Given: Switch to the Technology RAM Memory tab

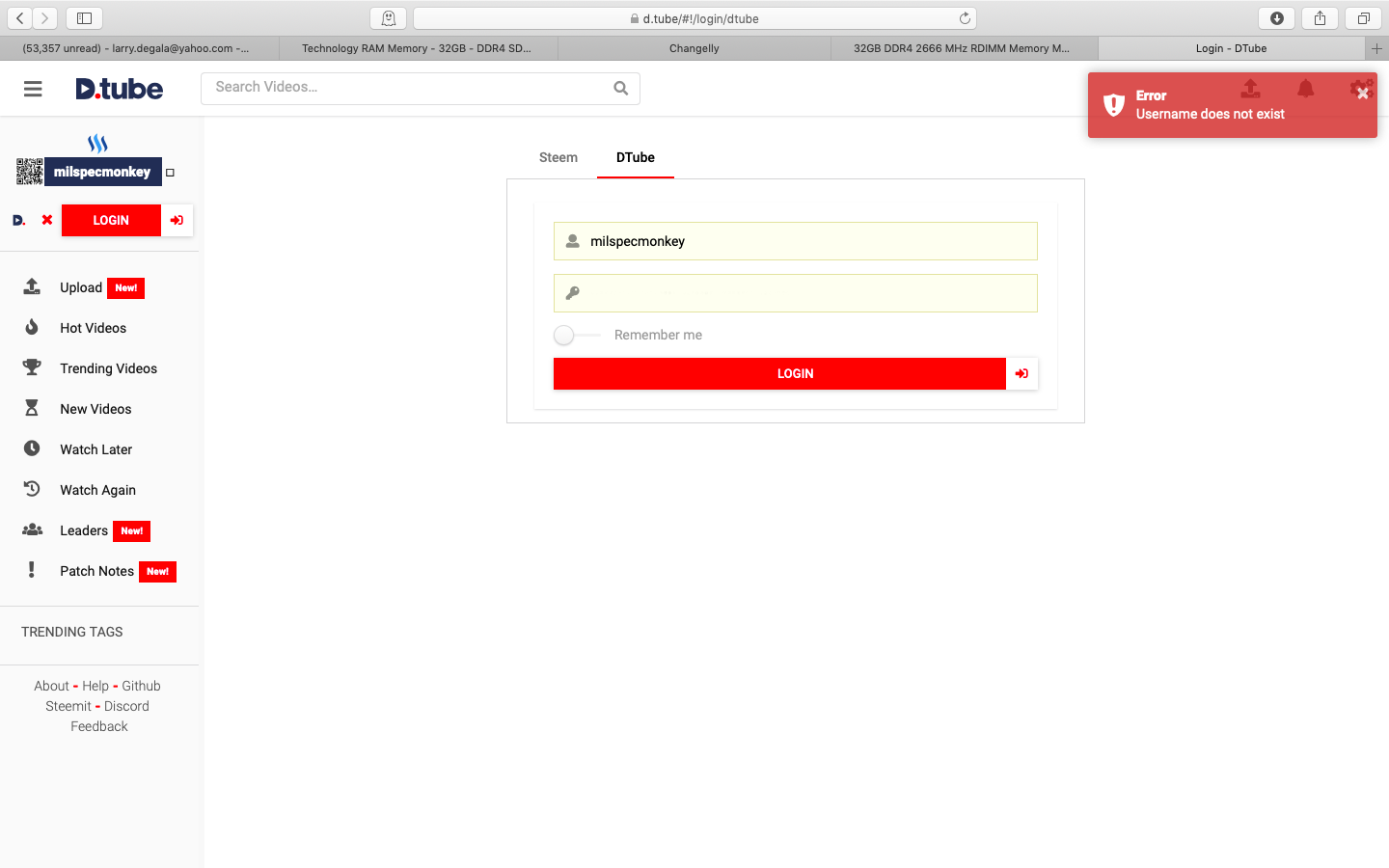Looking at the screenshot, I should click(x=418, y=48).
